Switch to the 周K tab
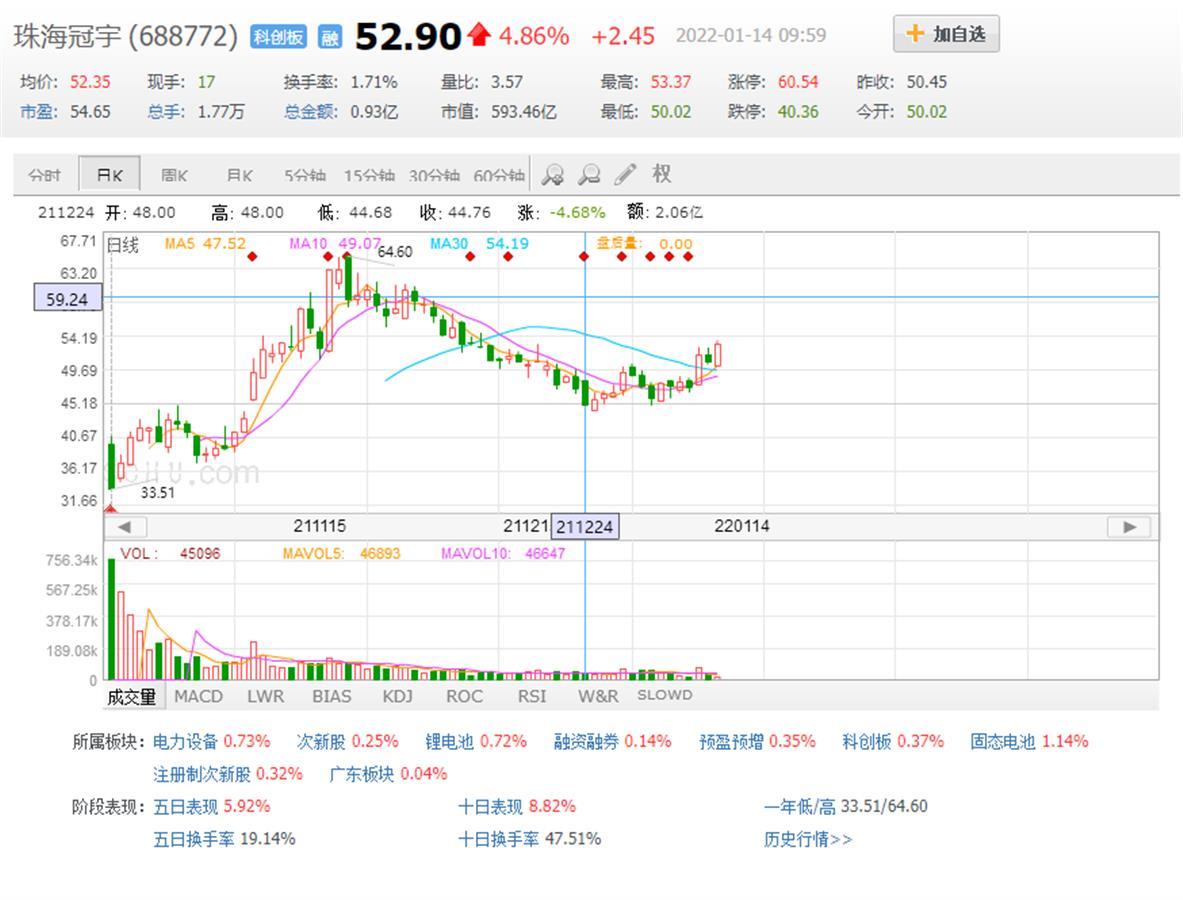The image size is (1183, 900). (174, 175)
